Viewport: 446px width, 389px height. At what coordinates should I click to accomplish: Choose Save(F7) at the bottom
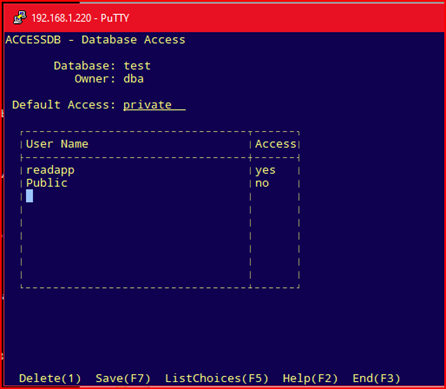tap(123, 378)
